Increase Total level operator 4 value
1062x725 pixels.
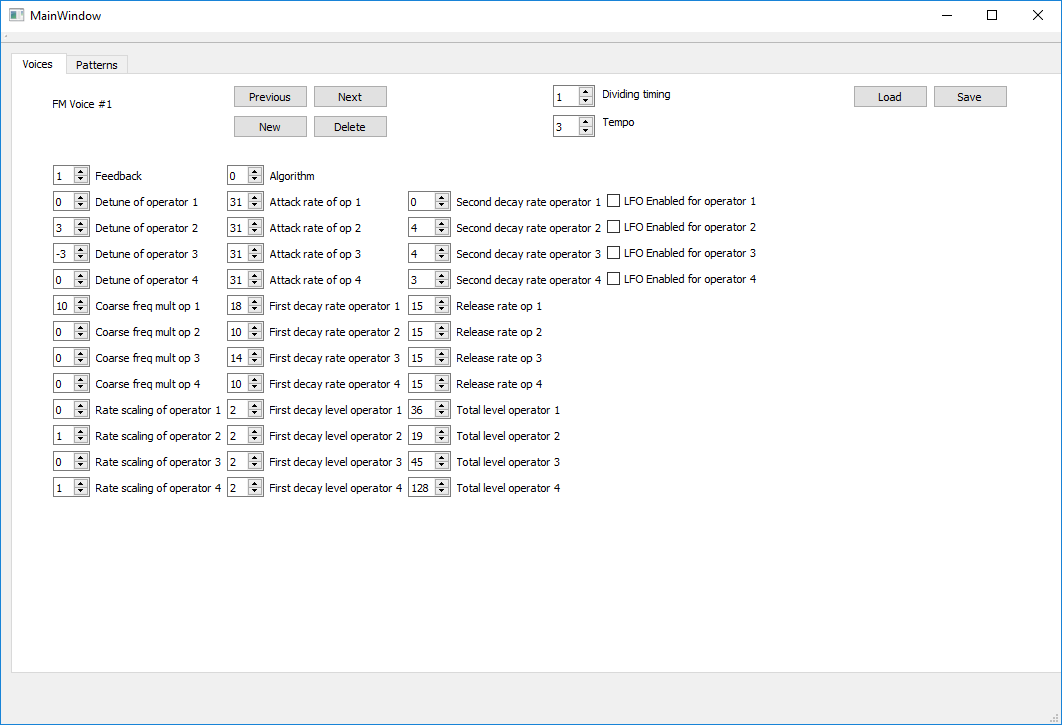coord(442,483)
